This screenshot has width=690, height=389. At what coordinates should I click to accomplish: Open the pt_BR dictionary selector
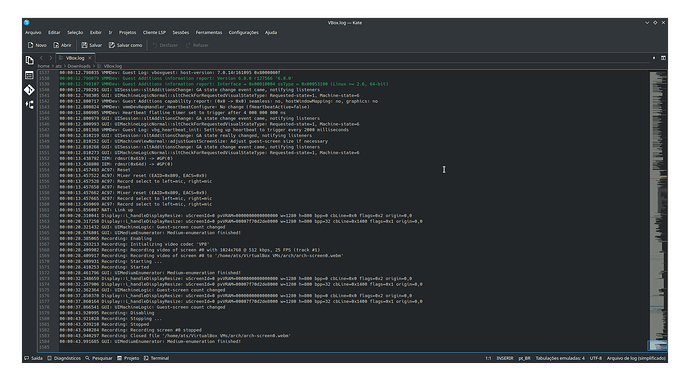[524, 358]
